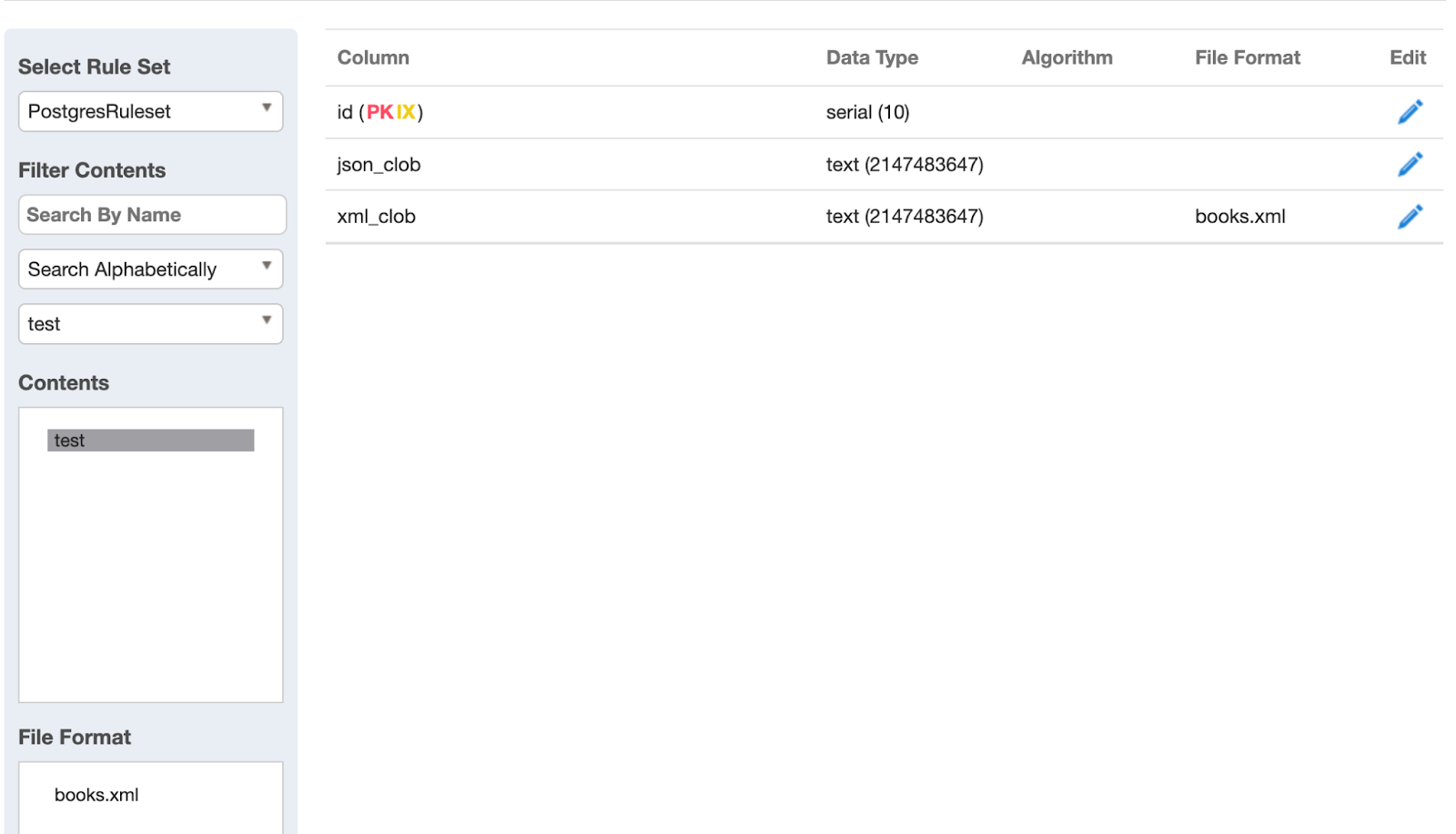1456x834 pixels.
Task: Click the PK tag on id row
Action: pos(379,112)
